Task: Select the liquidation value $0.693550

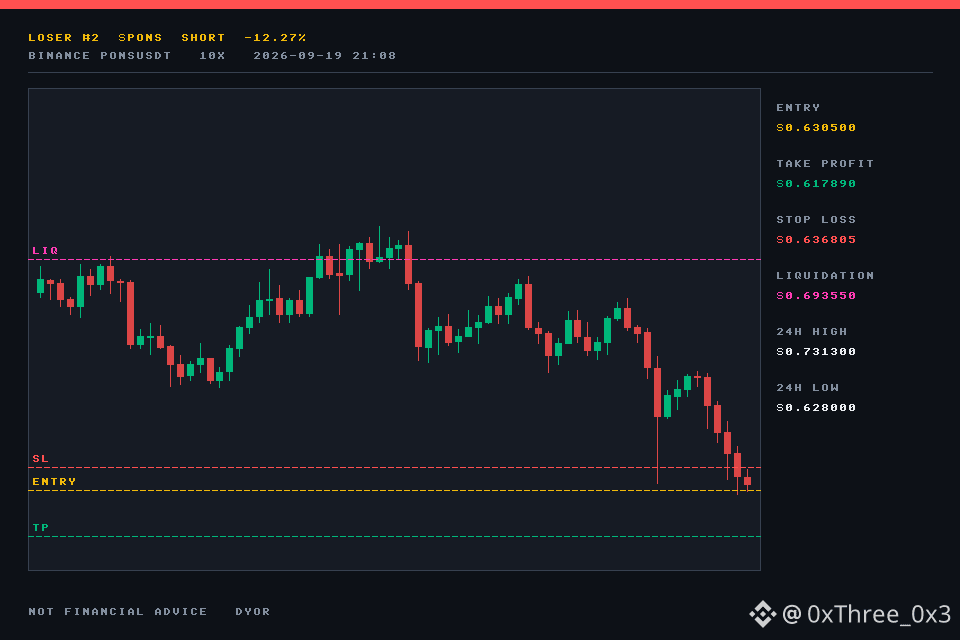Action: pos(816,296)
